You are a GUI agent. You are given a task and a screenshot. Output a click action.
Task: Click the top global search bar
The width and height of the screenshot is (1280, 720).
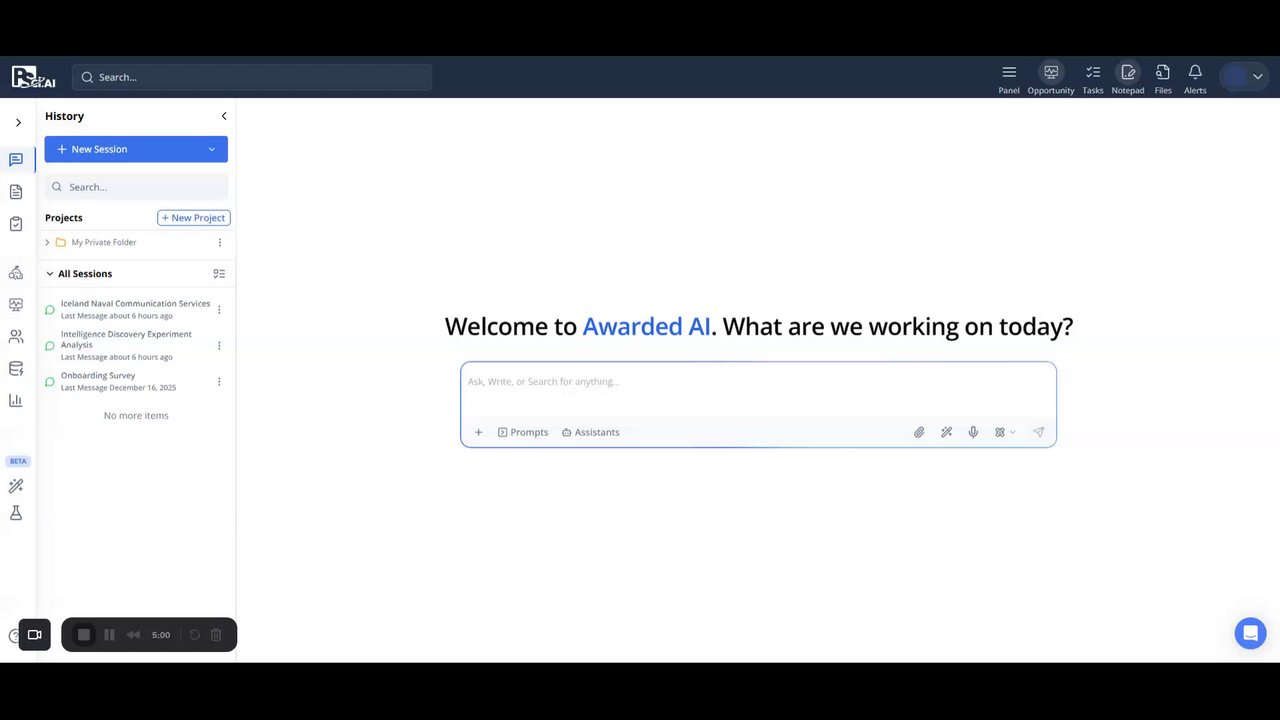pos(252,77)
